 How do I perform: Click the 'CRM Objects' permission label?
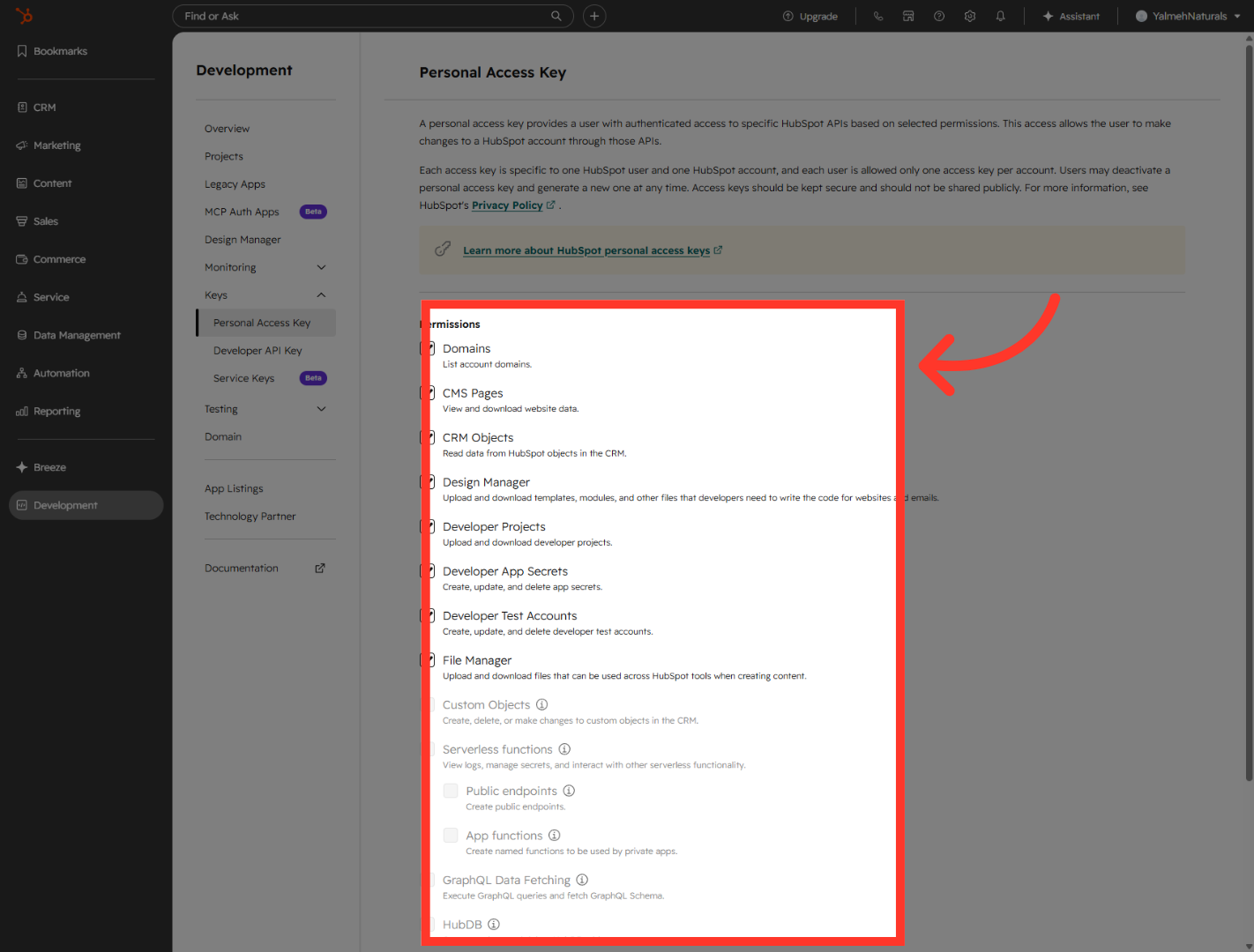pyautogui.click(x=478, y=438)
